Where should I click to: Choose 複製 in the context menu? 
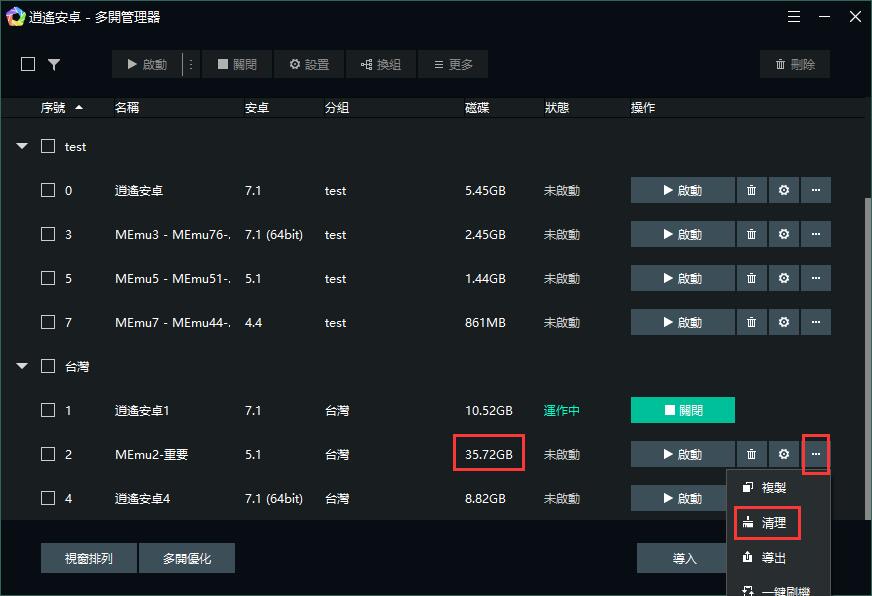tap(767, 487)
